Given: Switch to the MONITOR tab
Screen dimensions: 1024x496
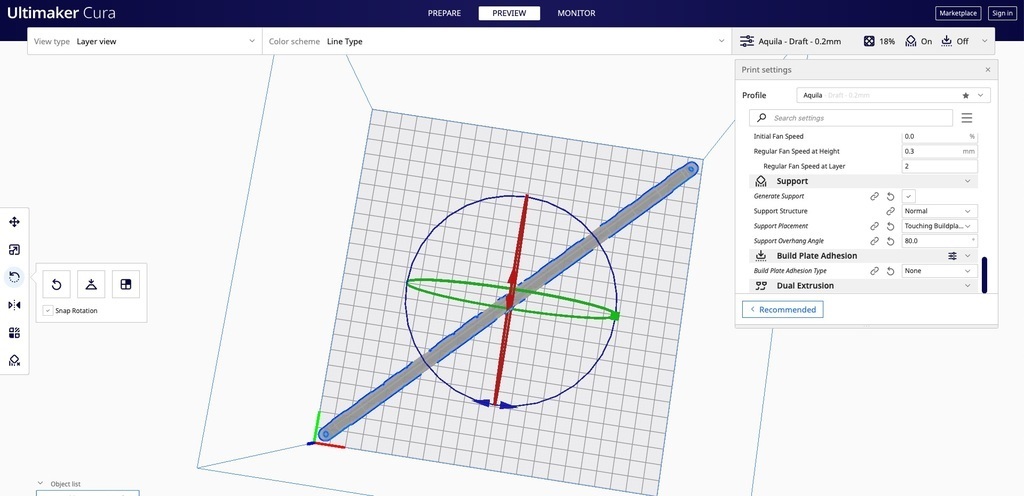Looking at the screenshot, I should [576, 13].
